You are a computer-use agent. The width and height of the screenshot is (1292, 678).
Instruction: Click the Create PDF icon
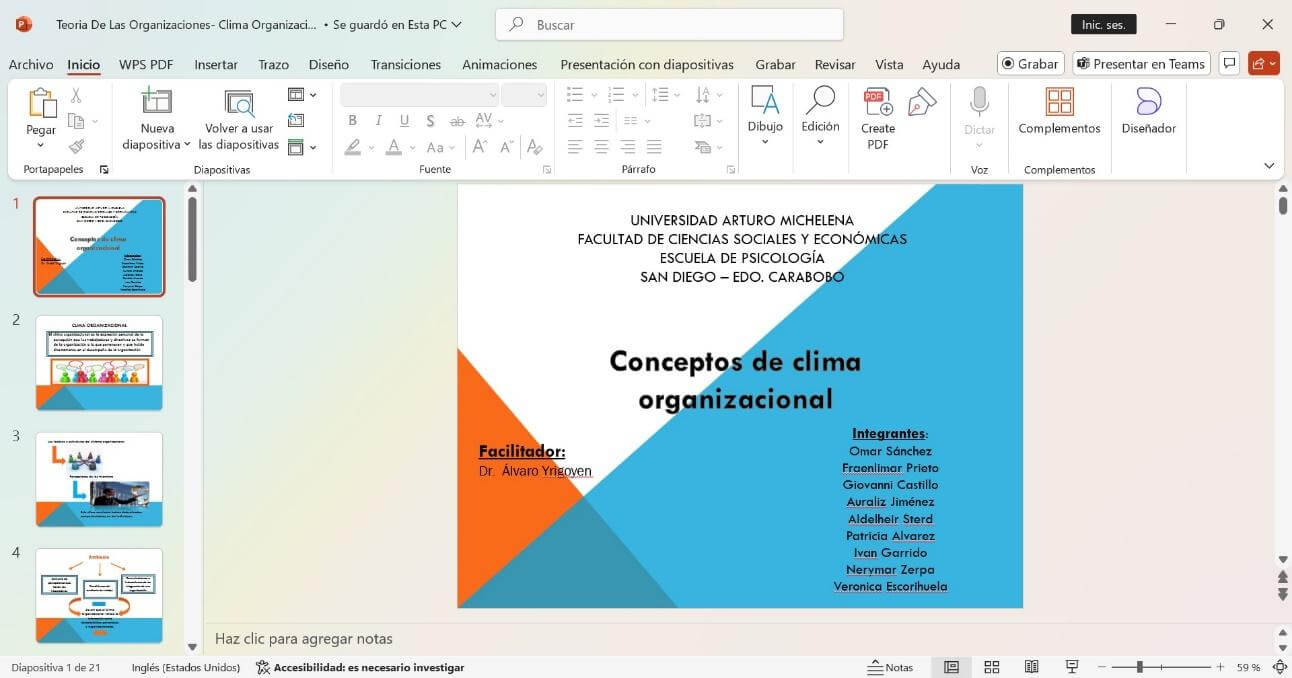tap(878, 102)
